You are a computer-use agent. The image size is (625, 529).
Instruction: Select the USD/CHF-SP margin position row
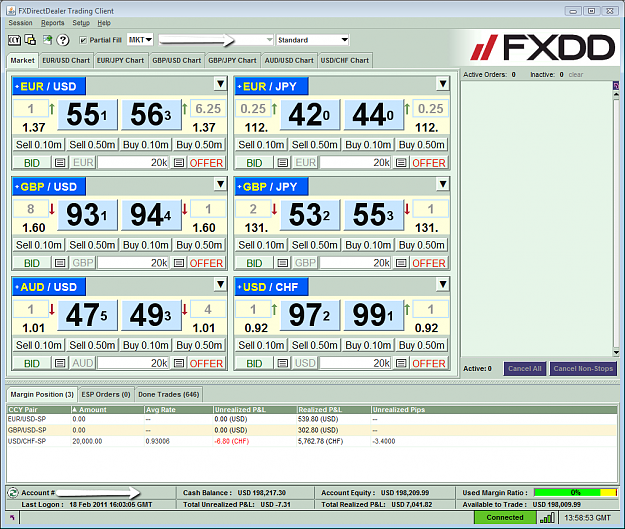(x=312, y=441)
